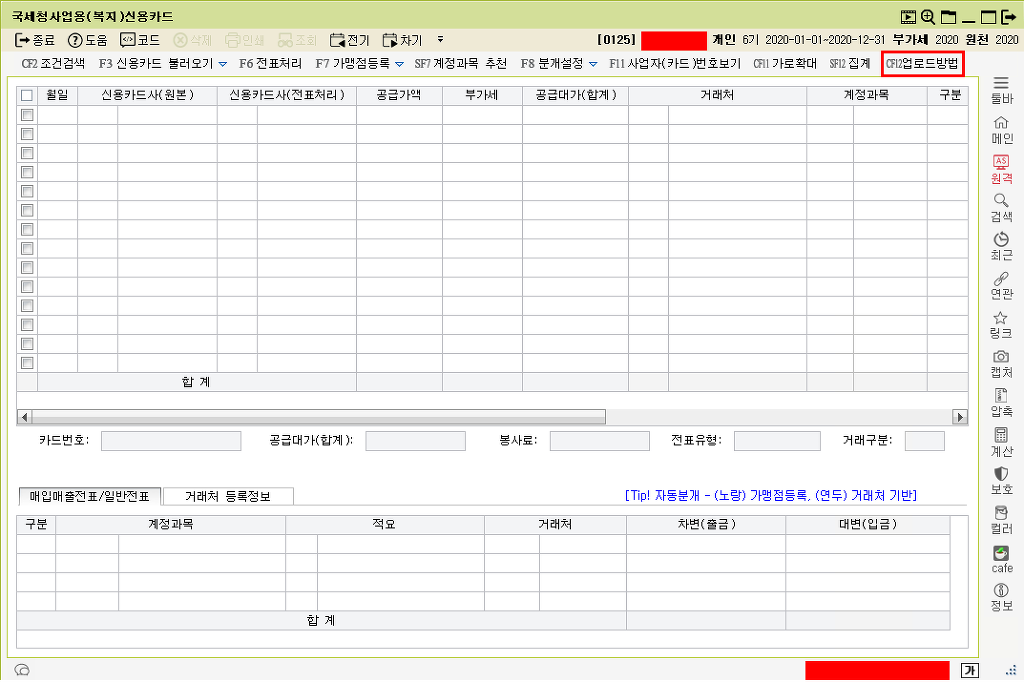Check the last row checkbox above 합계
This screenshot has height=682, width=1024.
pyautogui.click(x=27, y=363)
